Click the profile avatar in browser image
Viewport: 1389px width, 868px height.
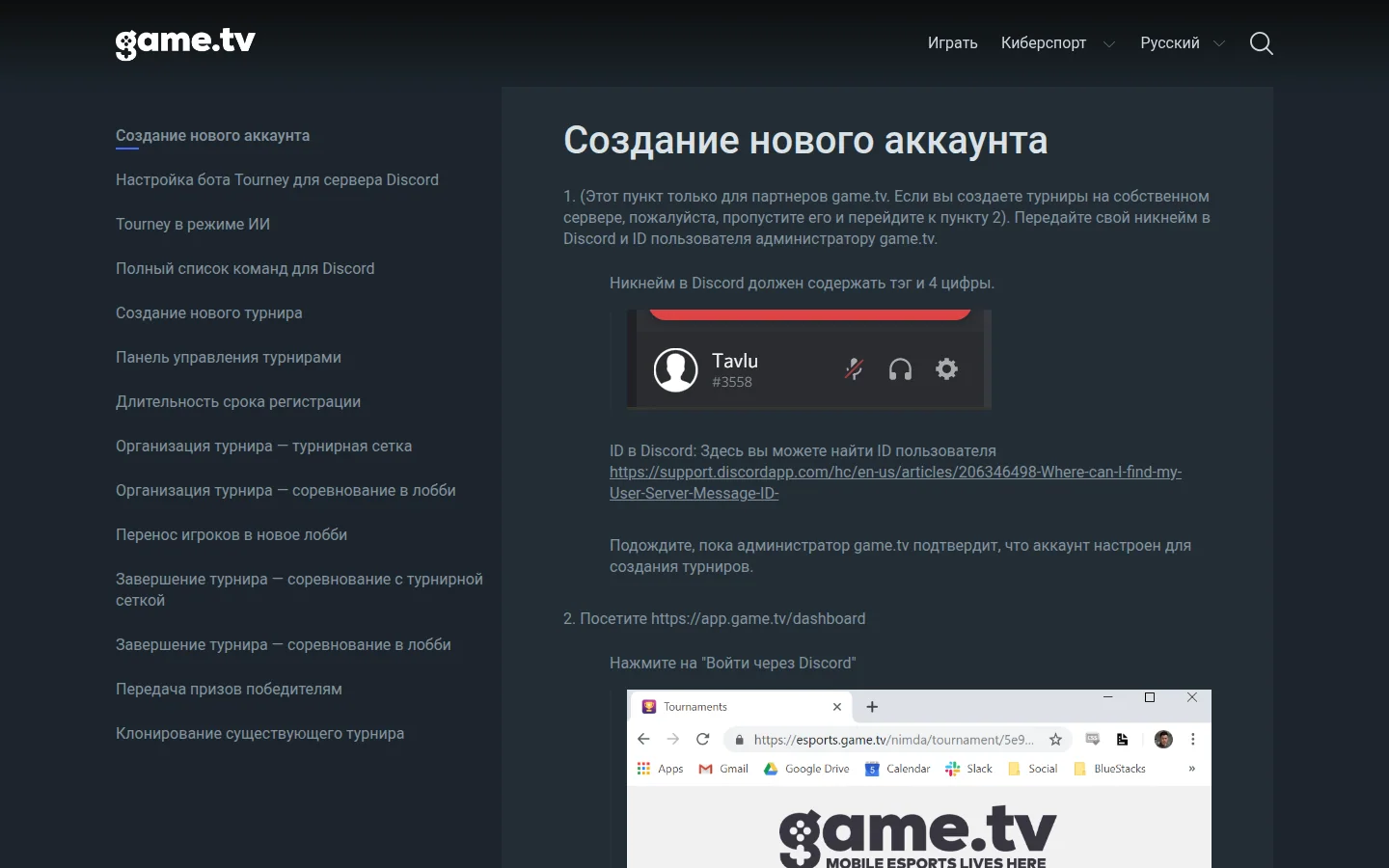[x=1163, y=740]
